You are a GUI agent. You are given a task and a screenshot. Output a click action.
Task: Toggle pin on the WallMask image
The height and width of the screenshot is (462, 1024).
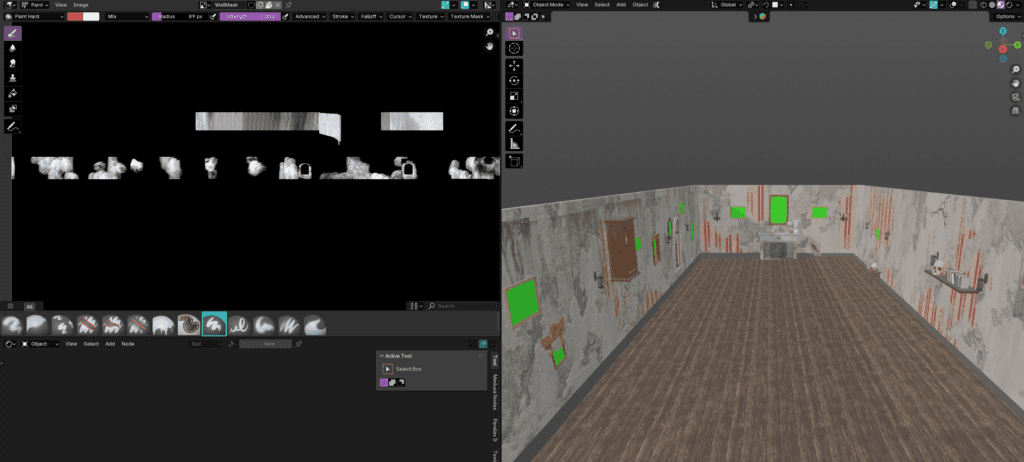point(289,5)
